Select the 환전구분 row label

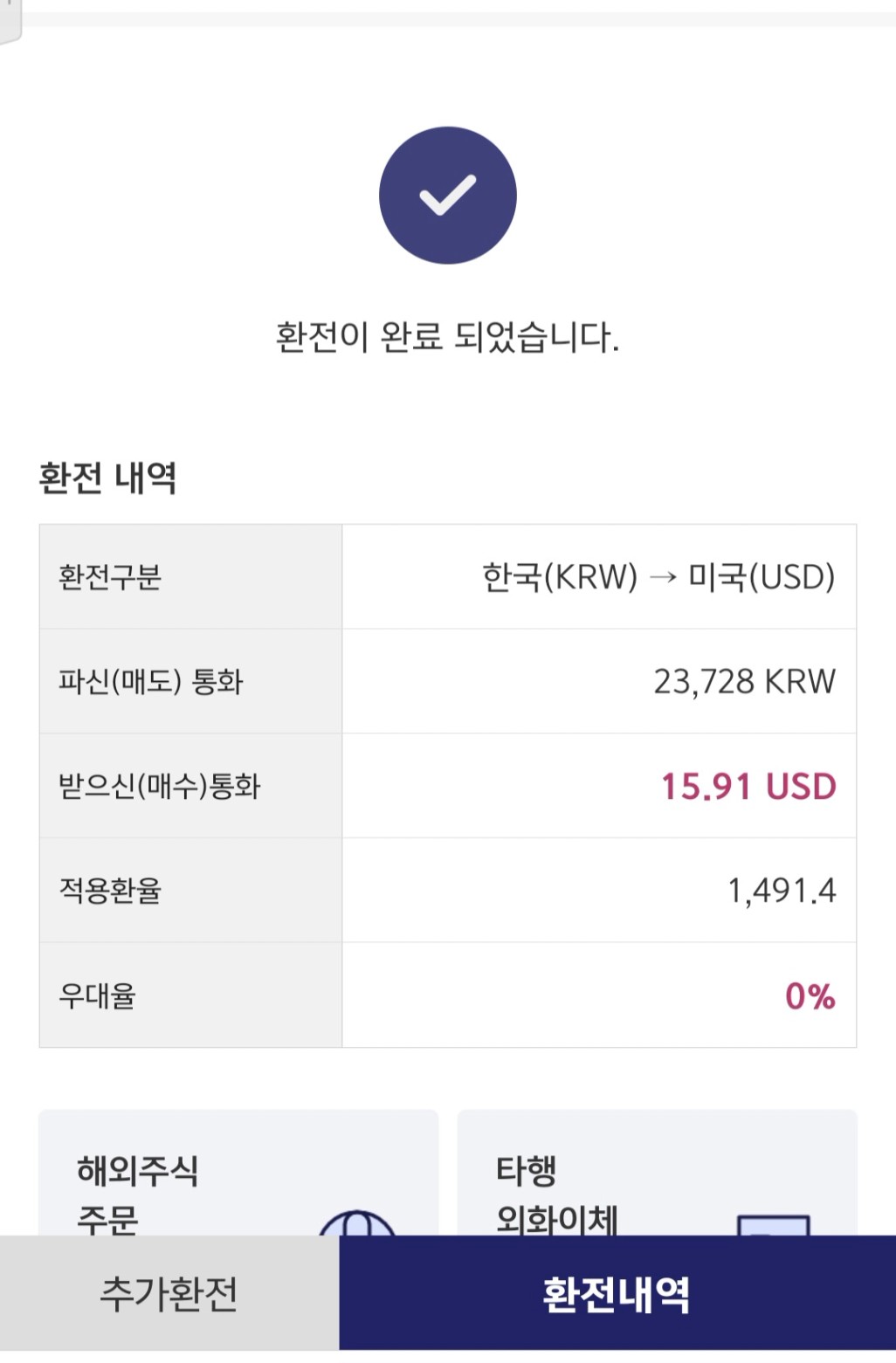pyautogui.click(x=110, y=577)
